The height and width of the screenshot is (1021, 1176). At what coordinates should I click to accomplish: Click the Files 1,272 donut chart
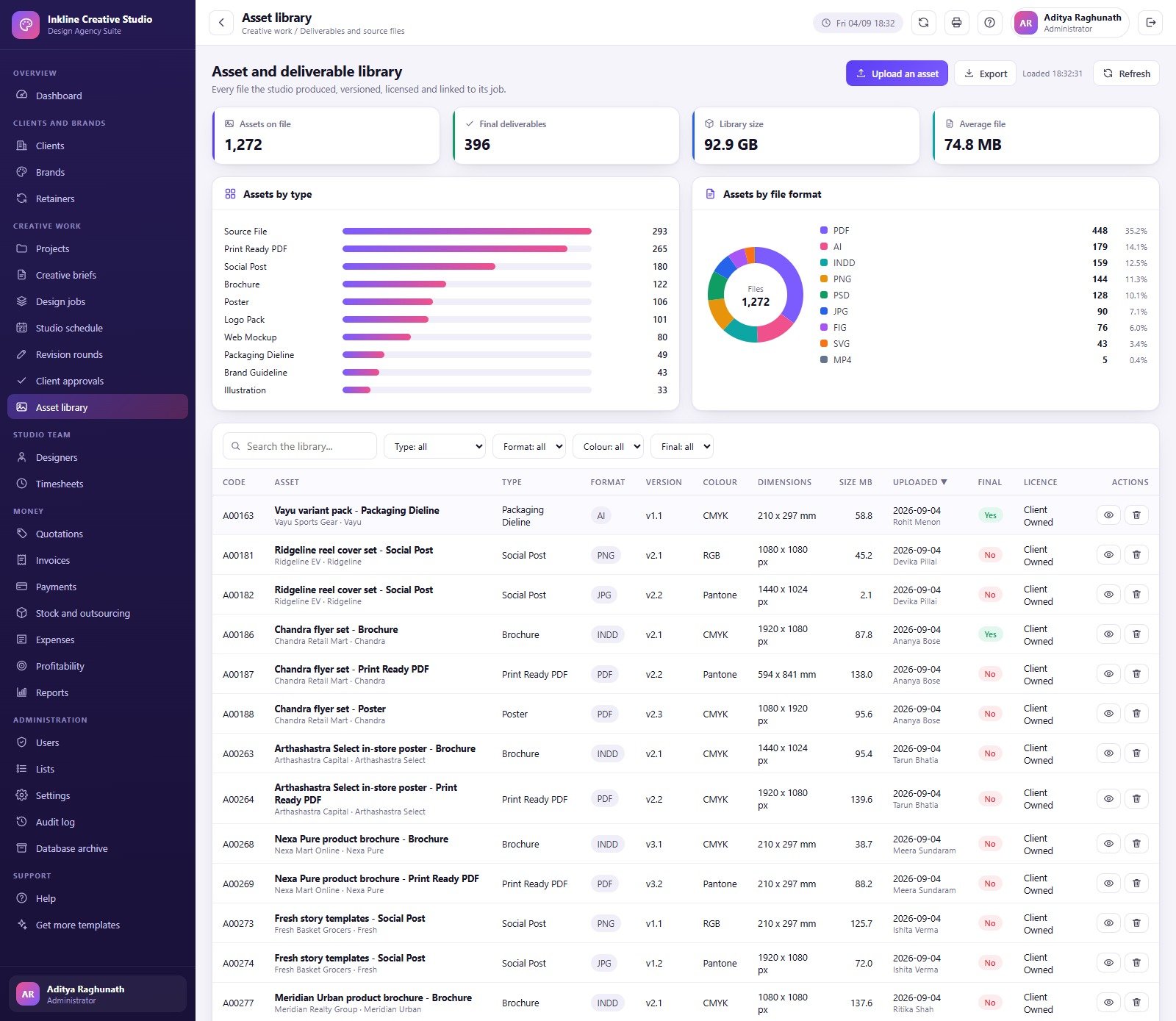[x=755, y=295]
